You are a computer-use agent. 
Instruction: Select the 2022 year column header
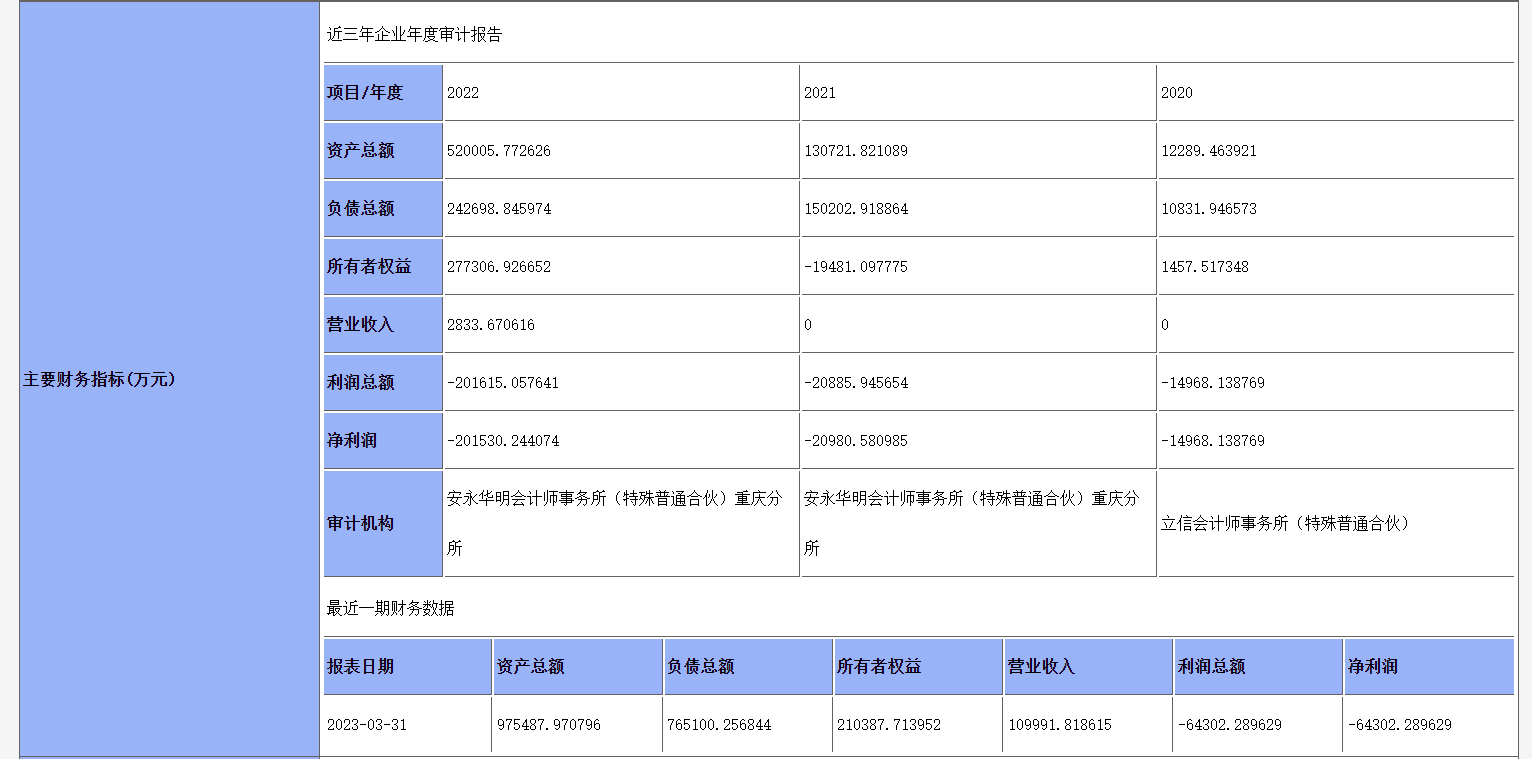pos(463,93)
